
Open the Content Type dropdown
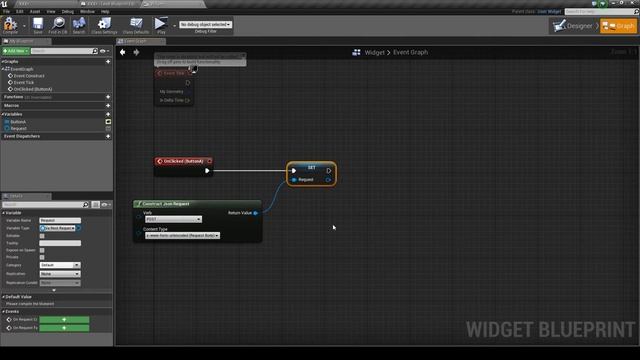click(x=182, y=236)
